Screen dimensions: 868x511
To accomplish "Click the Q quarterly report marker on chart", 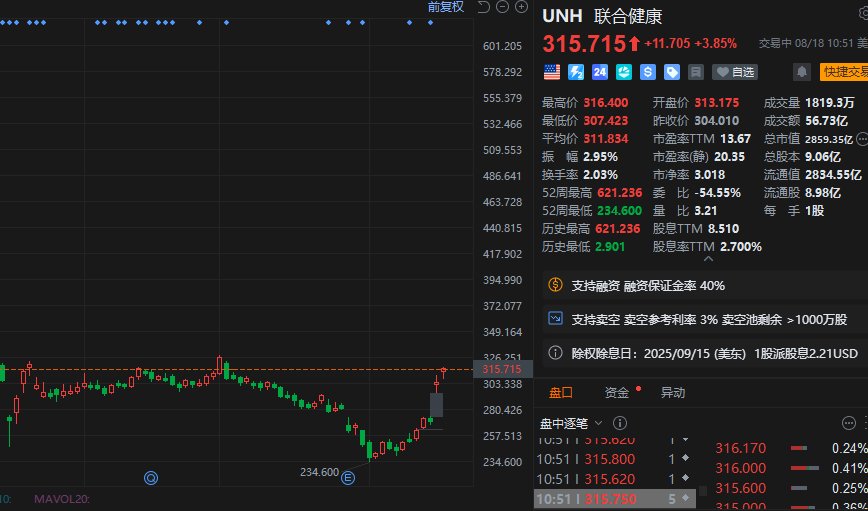I will tap(151, 477).
